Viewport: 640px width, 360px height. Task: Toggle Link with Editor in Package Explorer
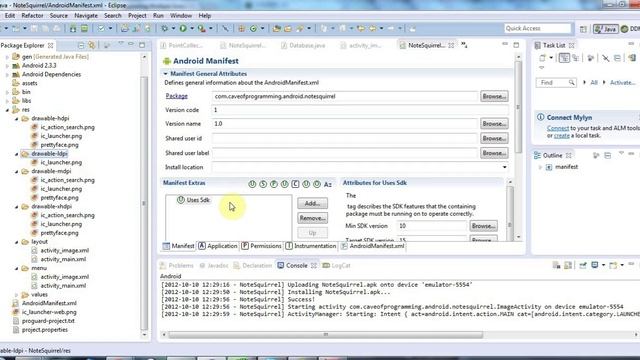tap(92, 45)
